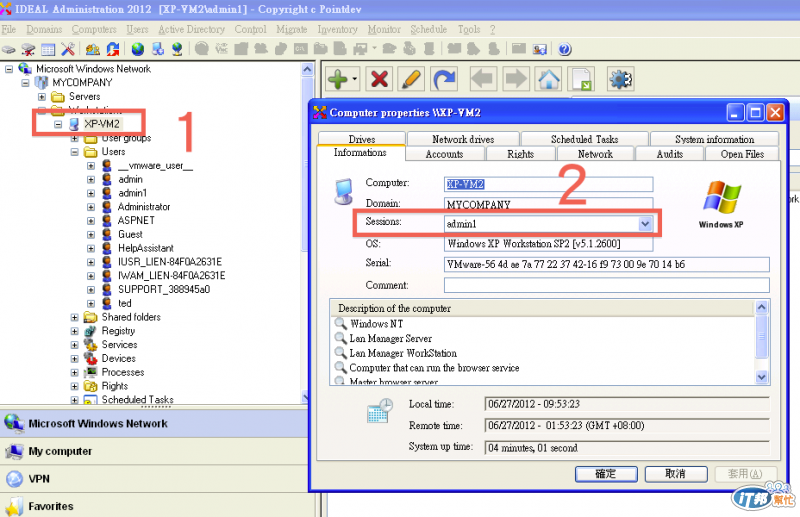800x517 pixels.
Task: Open the Inventory menu
Action: click(x=337, y=30)
